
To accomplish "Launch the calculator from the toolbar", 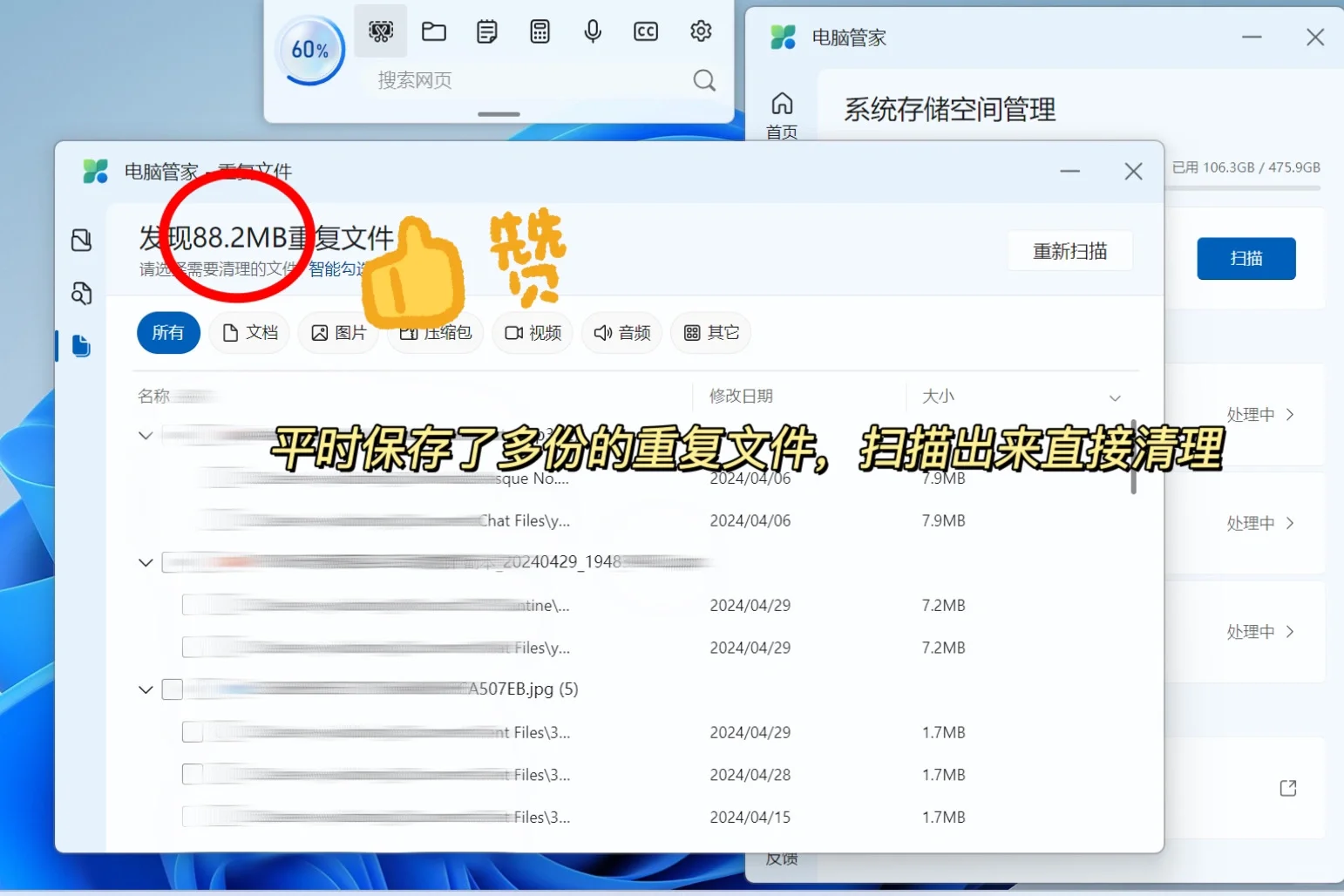I will click(x=540, y=31).
